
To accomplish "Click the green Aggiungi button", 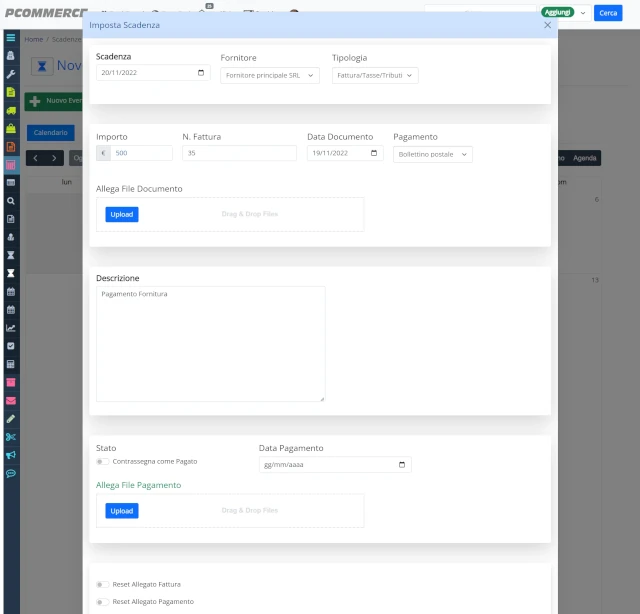I will (558, 13).
